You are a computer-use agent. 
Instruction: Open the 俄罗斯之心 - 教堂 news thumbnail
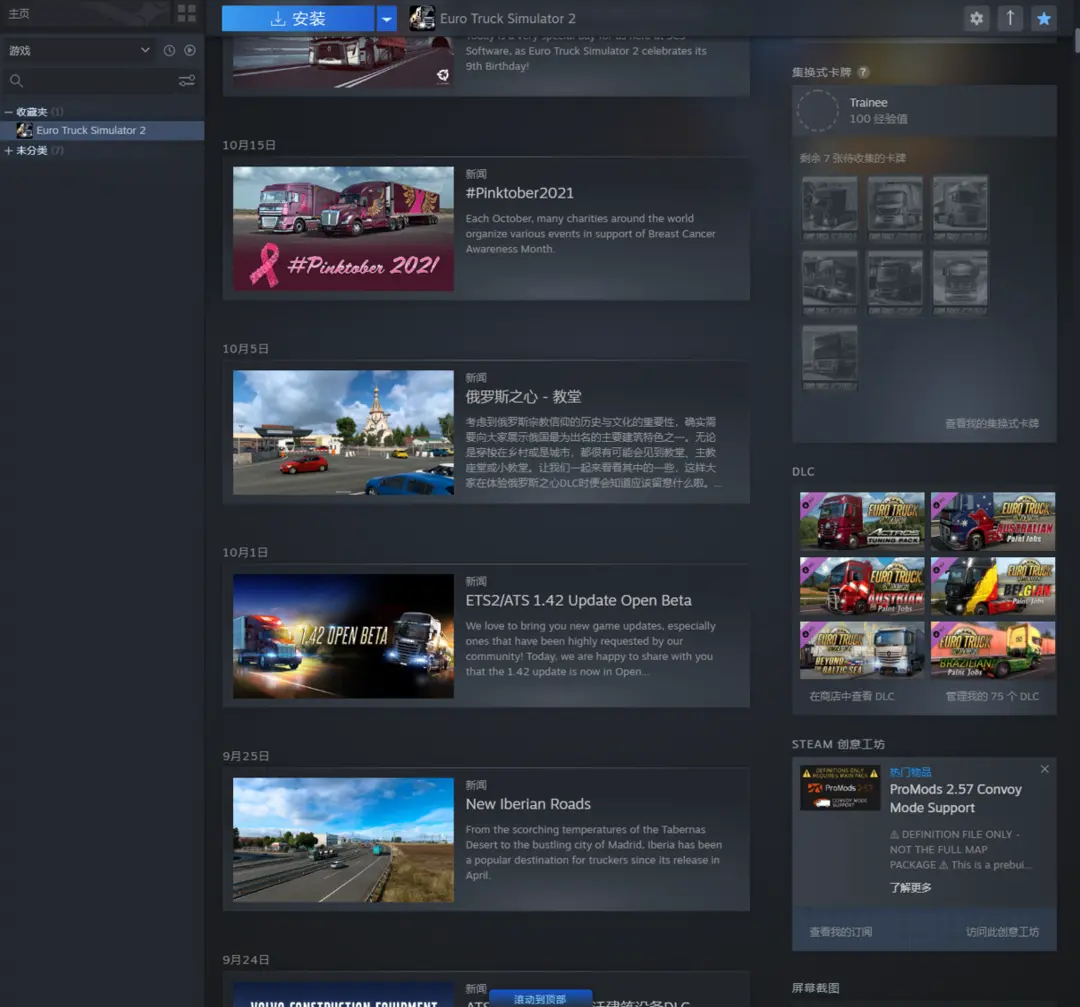tap(343, 432)
